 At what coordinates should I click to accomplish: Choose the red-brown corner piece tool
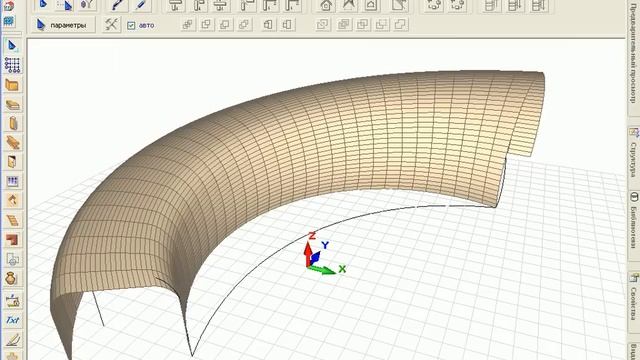point(12,239)
